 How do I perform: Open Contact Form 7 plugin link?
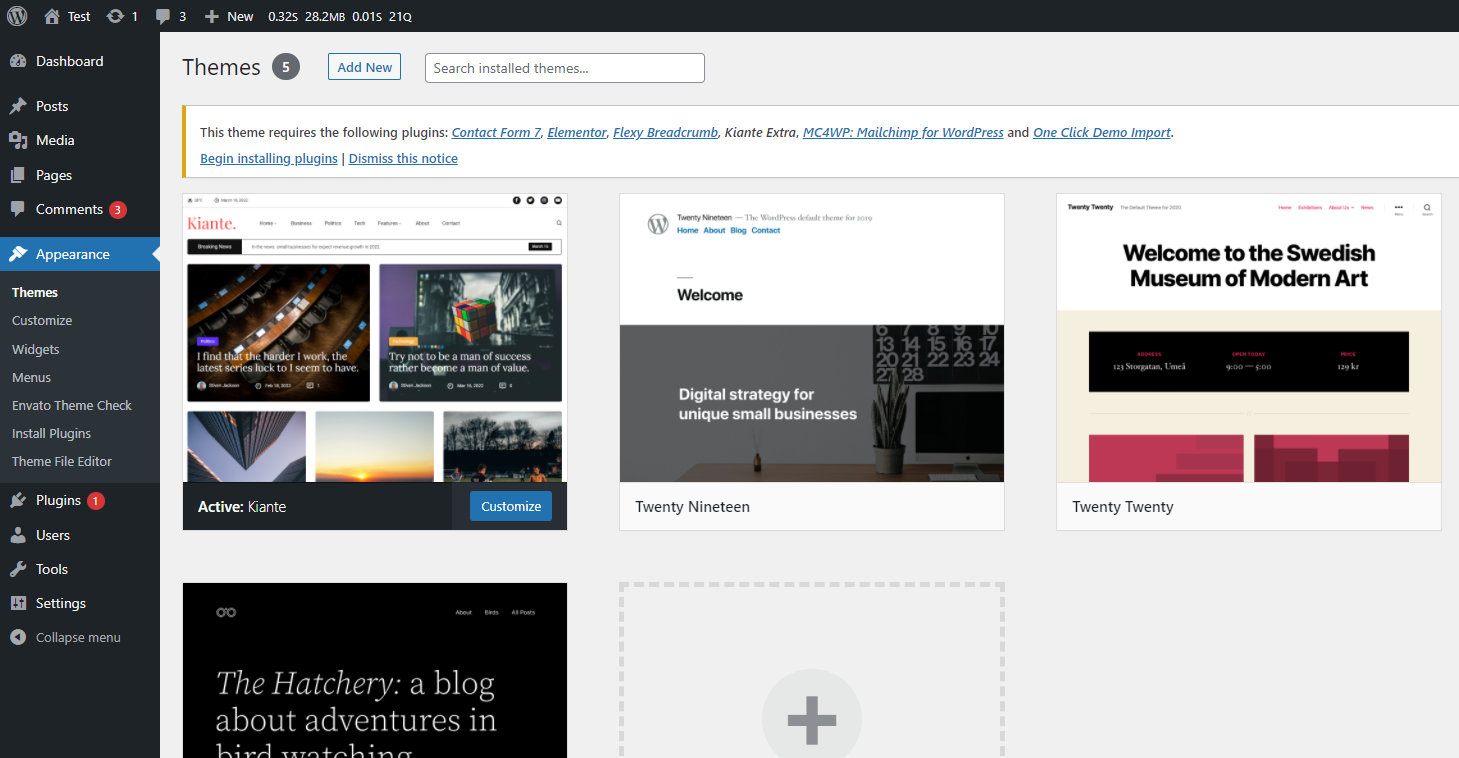496,132
